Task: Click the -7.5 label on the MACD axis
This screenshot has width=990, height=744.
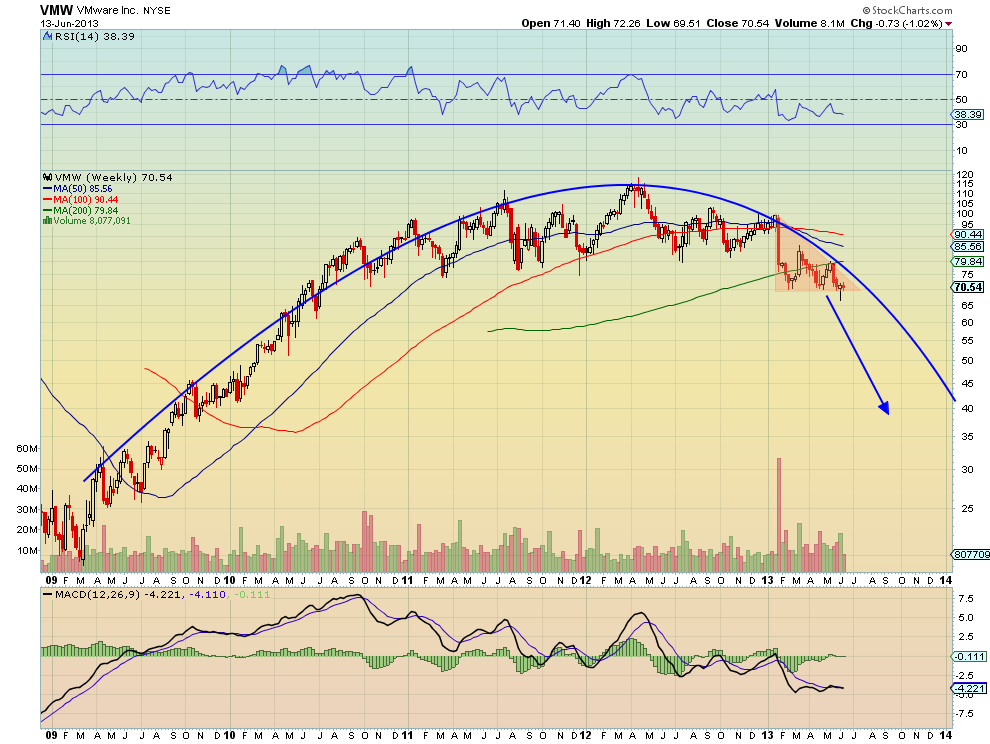Action: click(964, 714)
